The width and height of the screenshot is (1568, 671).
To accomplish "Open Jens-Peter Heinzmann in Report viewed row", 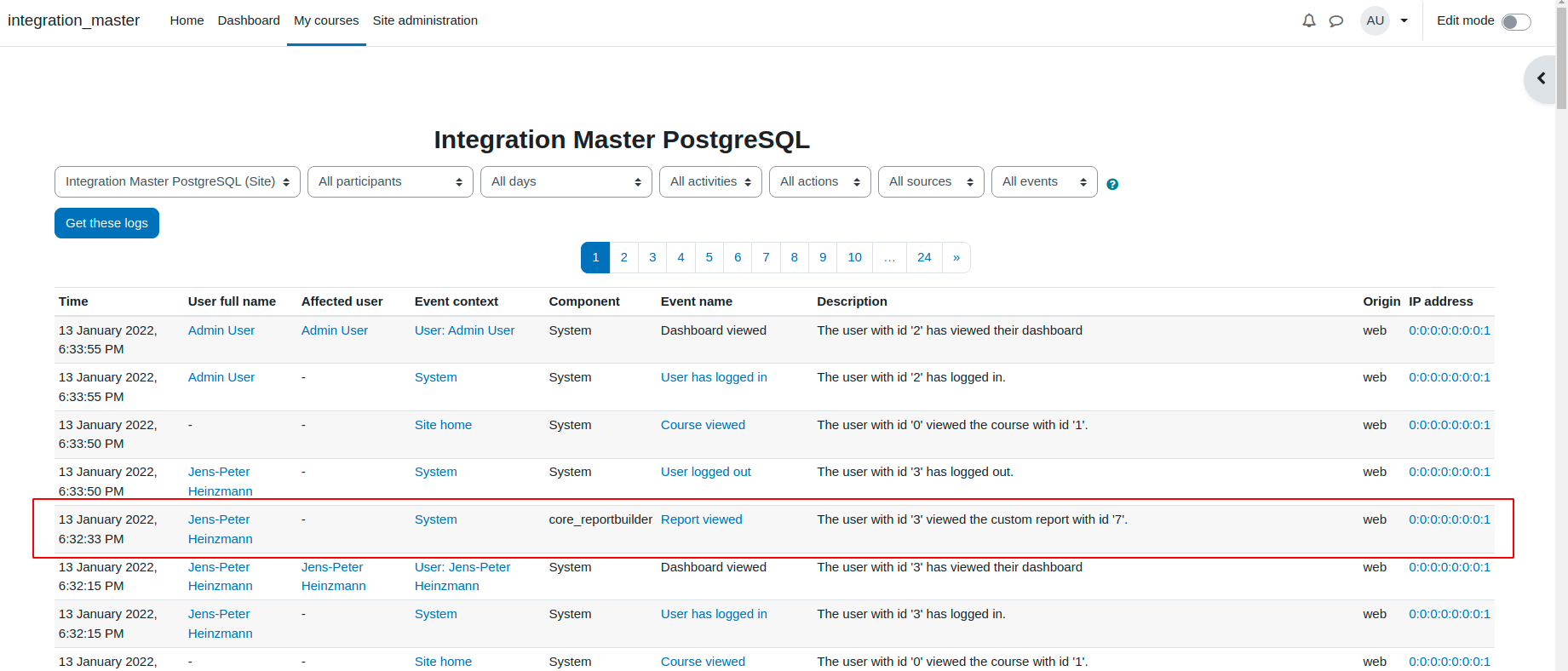I will (x=220, y=529).
